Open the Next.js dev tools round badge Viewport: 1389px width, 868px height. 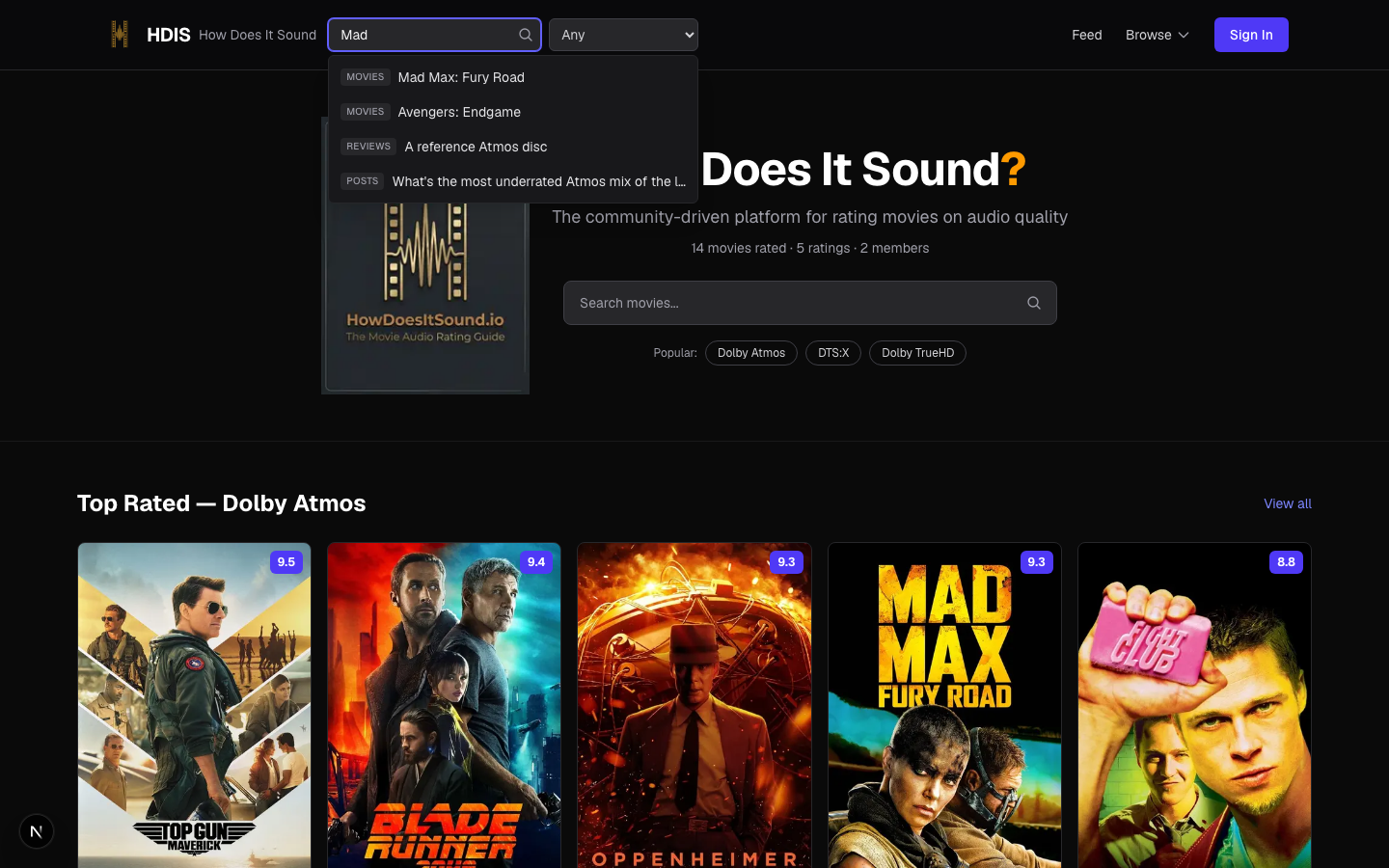tap(37, 831)
